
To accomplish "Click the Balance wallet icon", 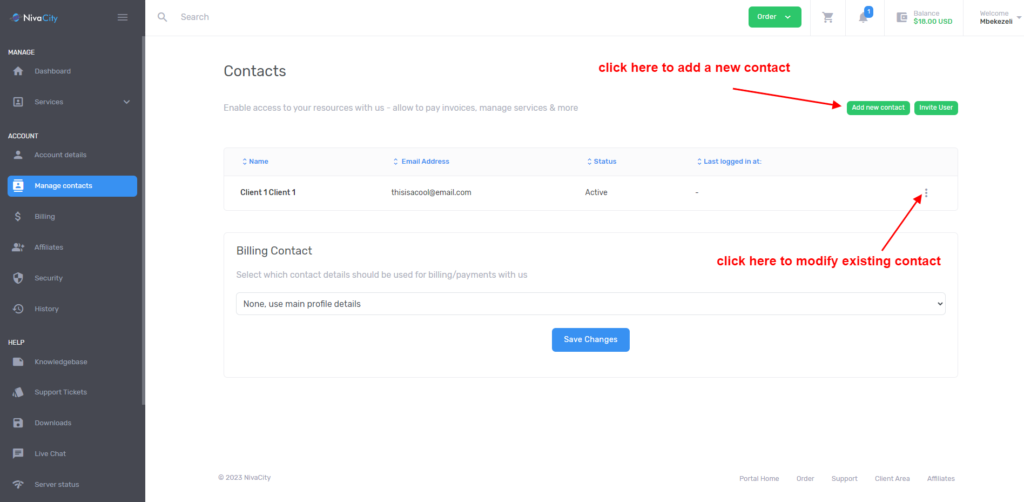I will click(901, 17).
